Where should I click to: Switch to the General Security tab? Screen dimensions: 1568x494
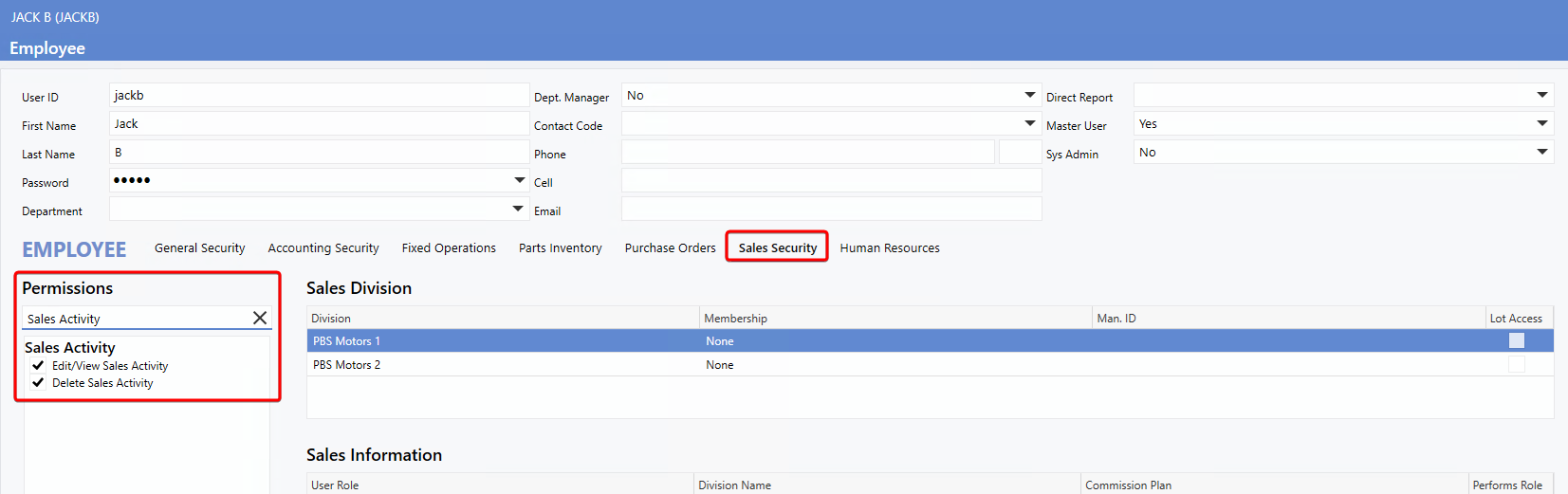[x=199, y=248]
